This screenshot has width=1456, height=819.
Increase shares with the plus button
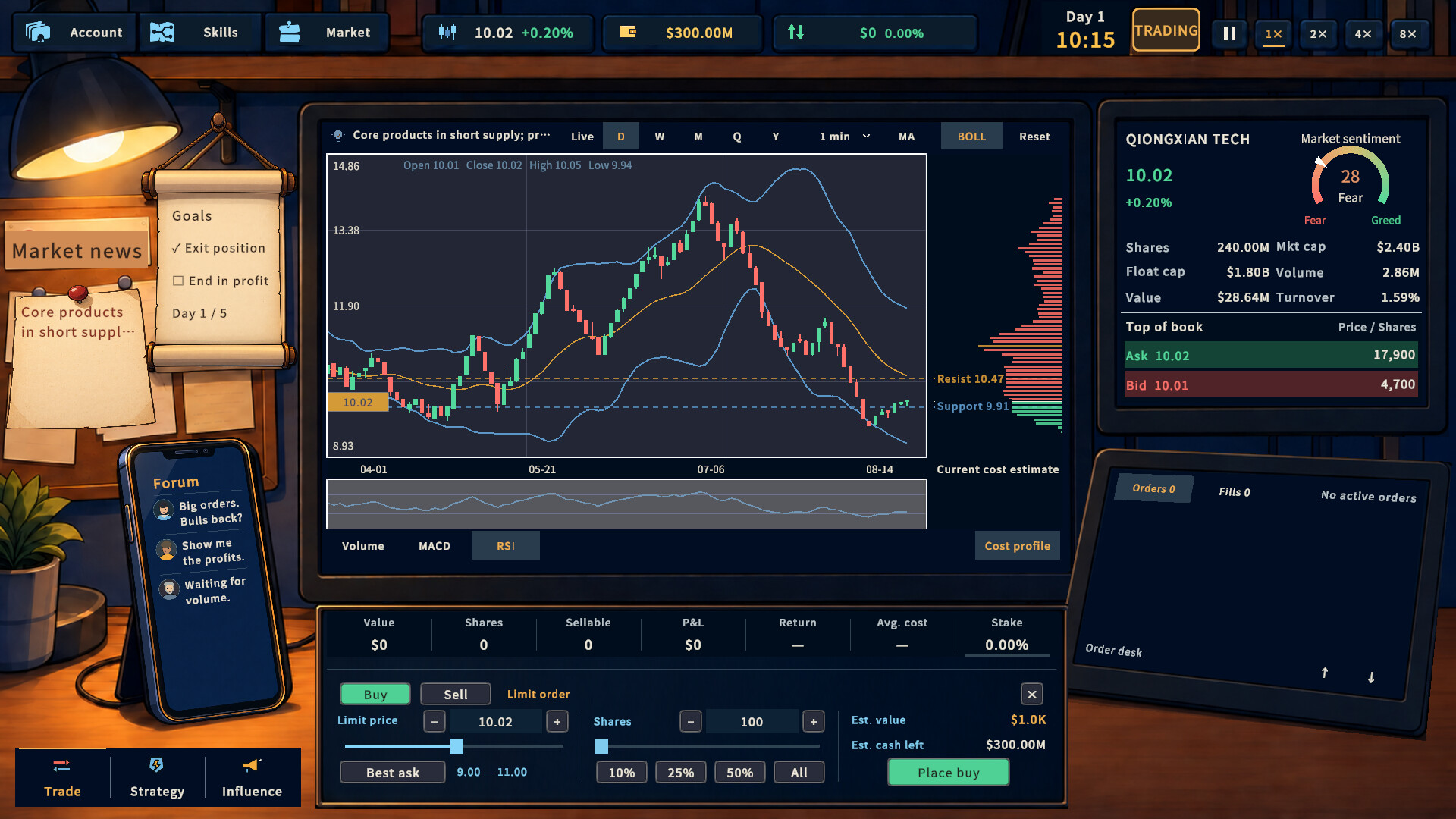(814, 721)
